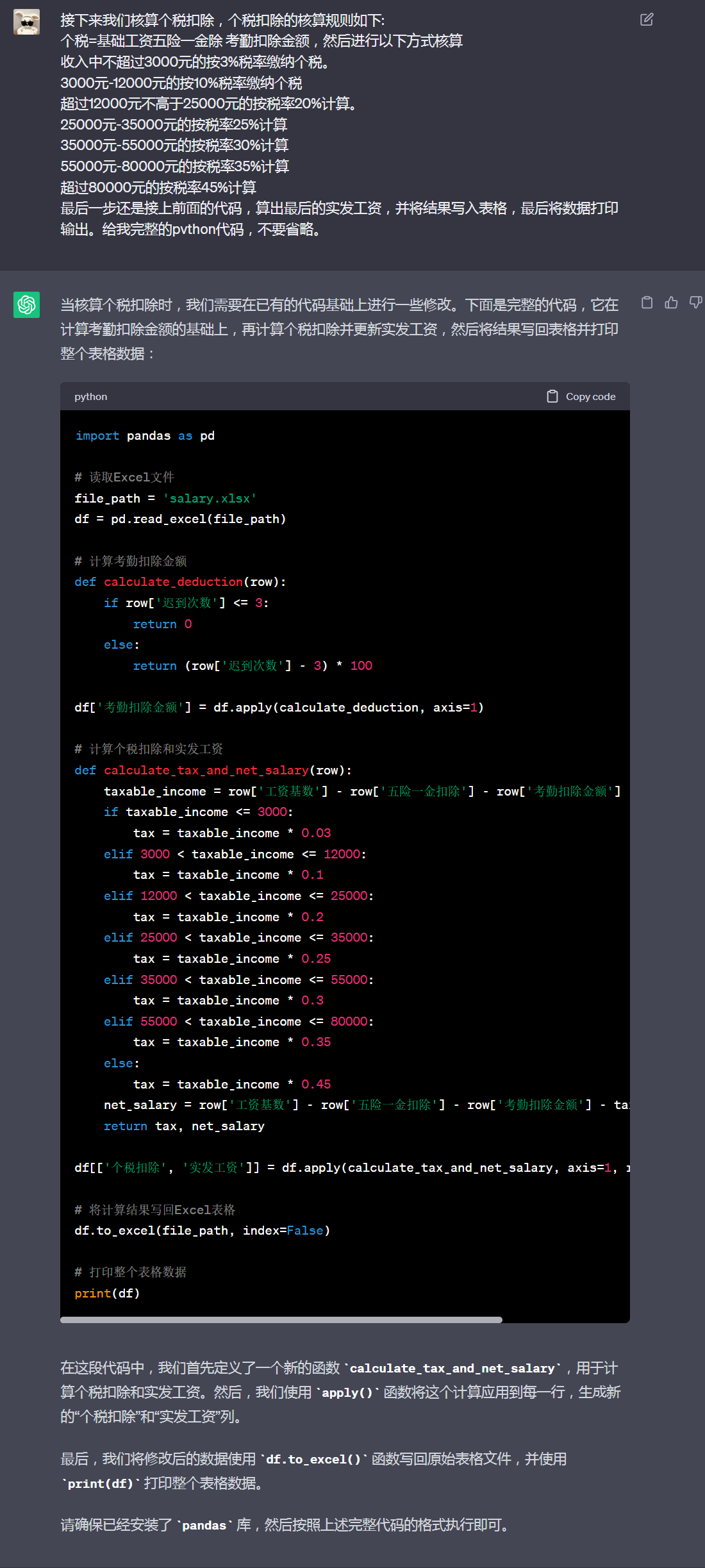Click the 'tax = taxable_income * 0.03' line
705x1568 pixels.
tap(232, 833)
